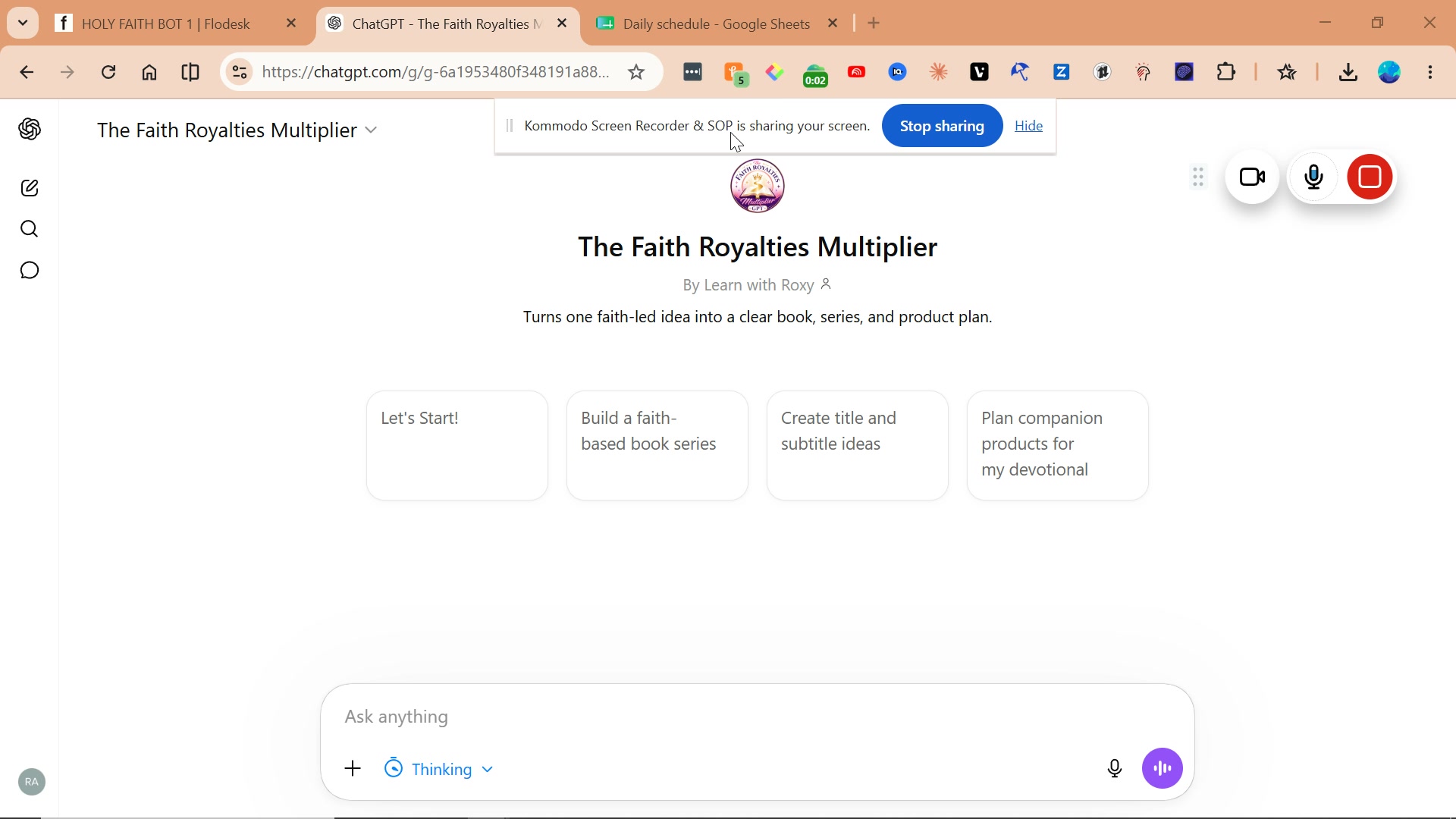Reload the current page
Screen dimensions: 1456x819
pos(109,73)
